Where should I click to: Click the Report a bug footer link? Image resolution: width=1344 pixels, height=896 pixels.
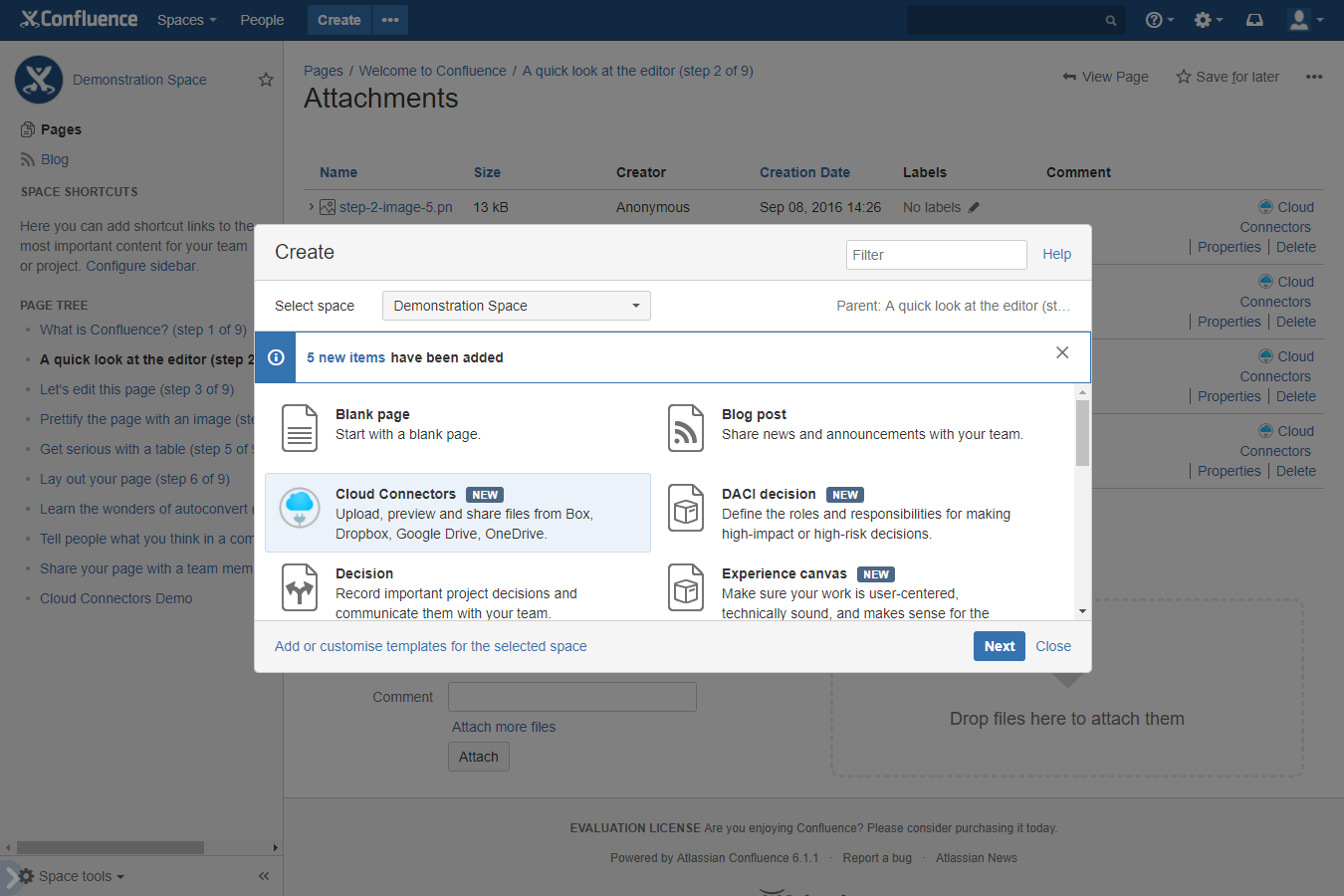877,858
